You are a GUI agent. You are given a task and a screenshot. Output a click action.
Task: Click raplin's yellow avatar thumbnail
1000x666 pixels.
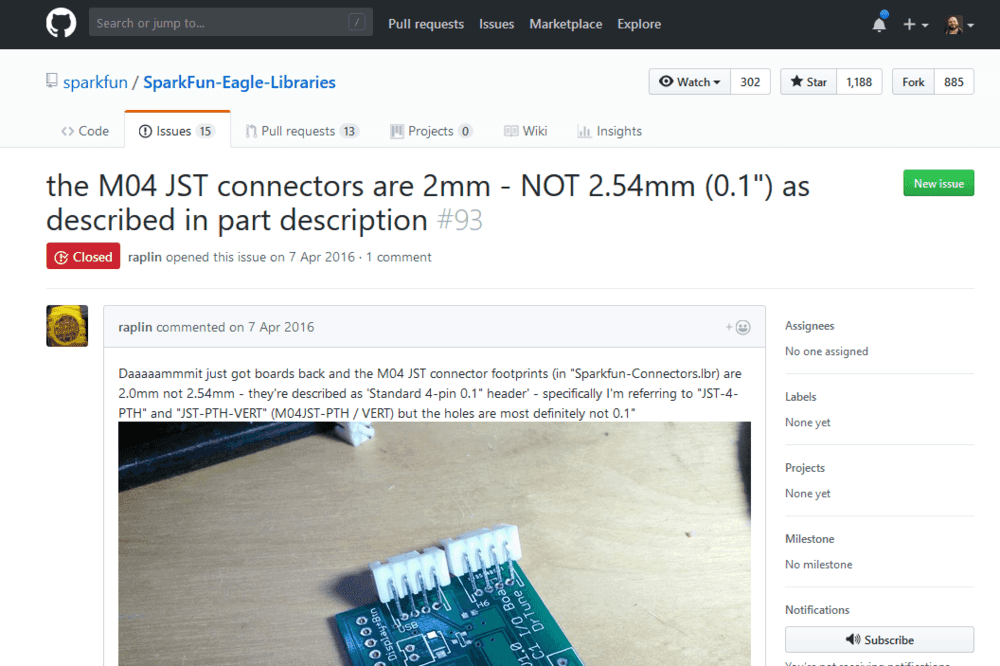tap(67, 326)
